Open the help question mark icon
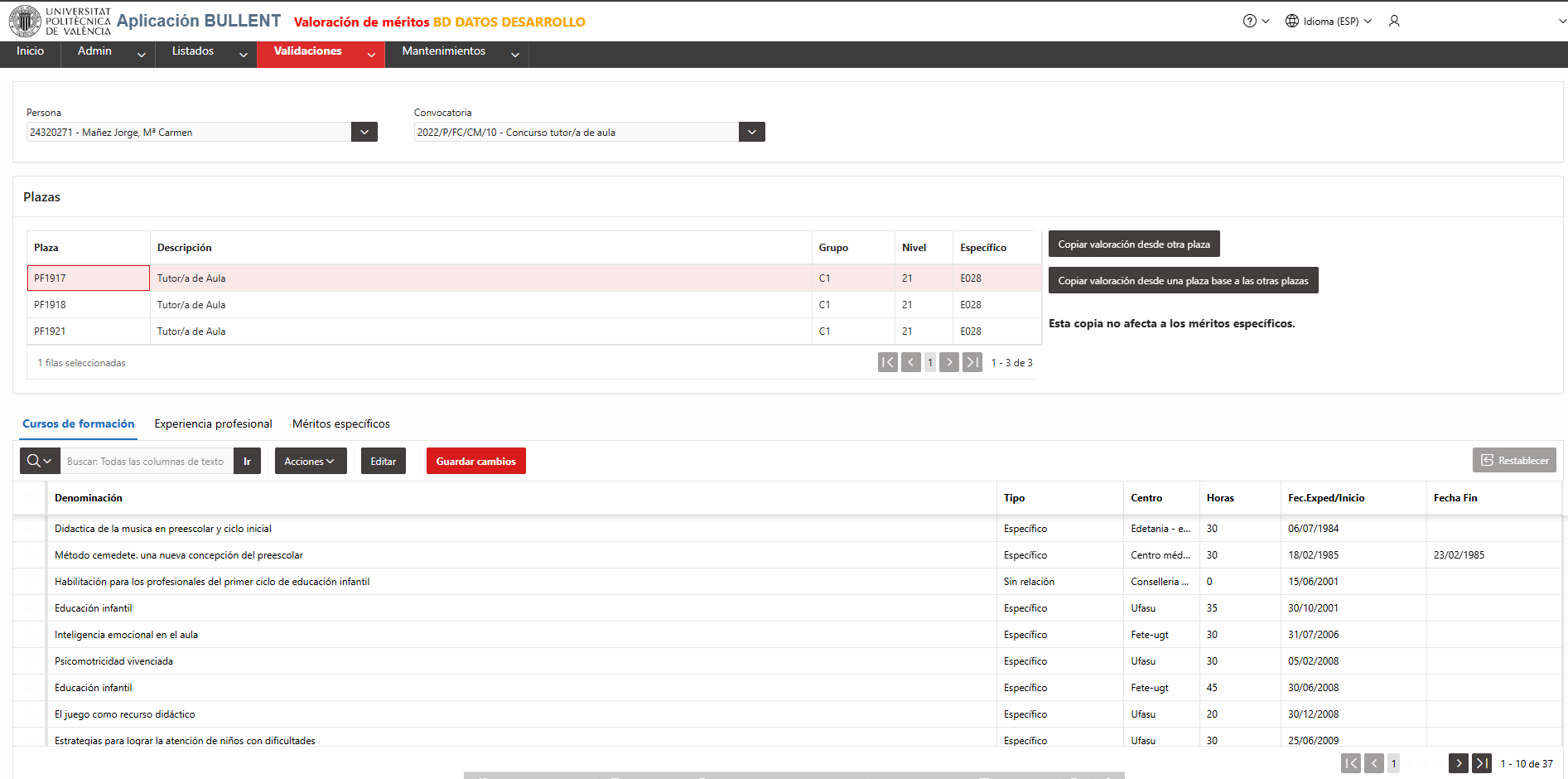This screenshot has height=779, width=1568. [1249, 22]
